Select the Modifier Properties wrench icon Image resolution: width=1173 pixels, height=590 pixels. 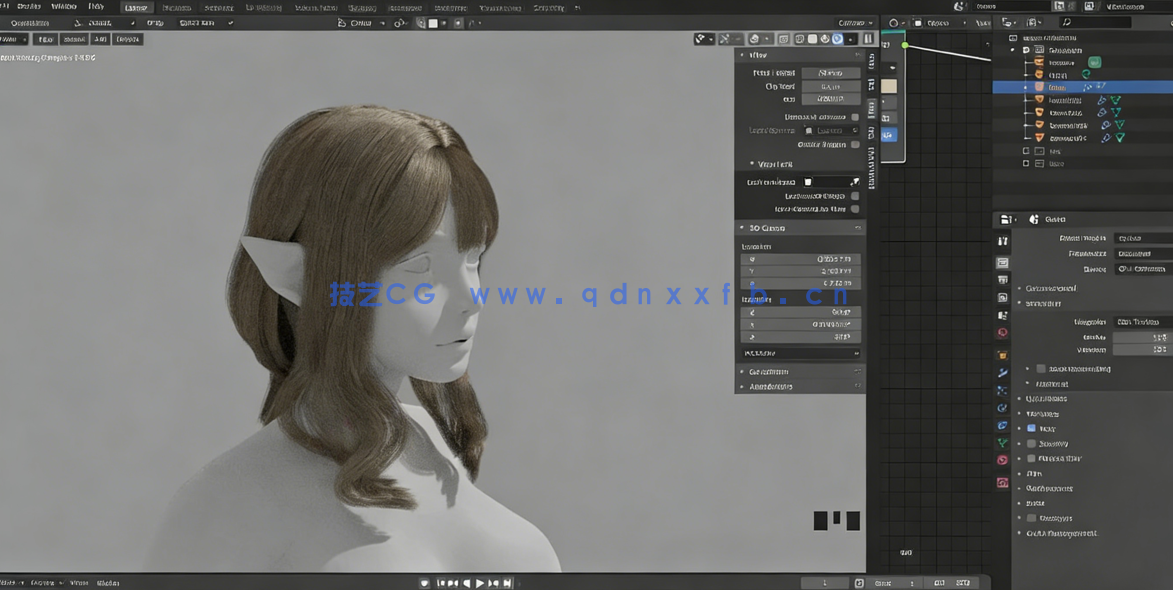pyautogui.click(x=1002, y=372)
